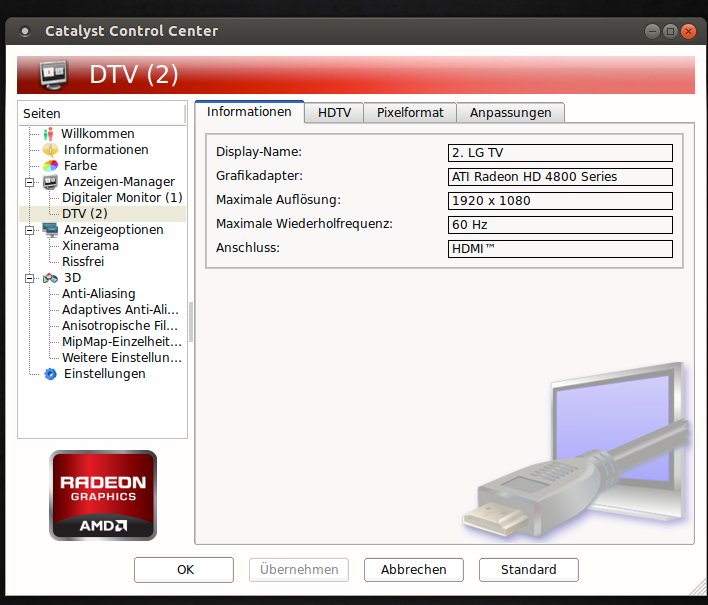Cancel with the Abbrechen button

click(x=414, y=570)
